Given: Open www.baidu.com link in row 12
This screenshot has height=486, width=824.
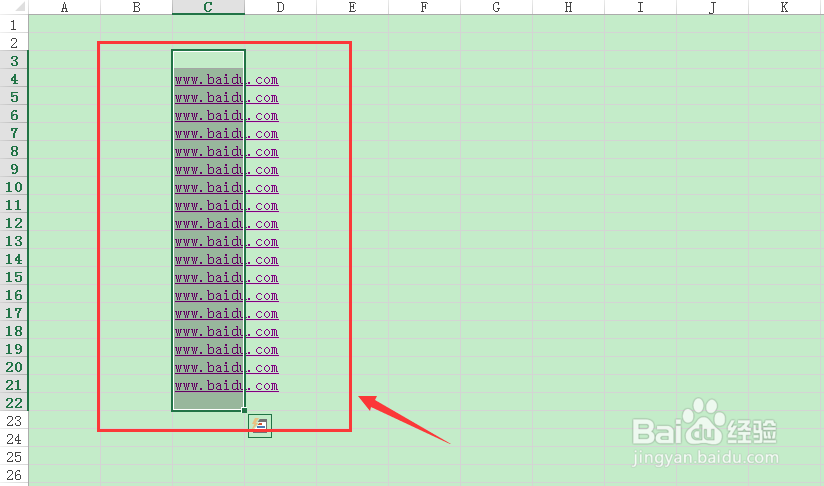Looking at the screenshot, I should (x=226, y=223).
